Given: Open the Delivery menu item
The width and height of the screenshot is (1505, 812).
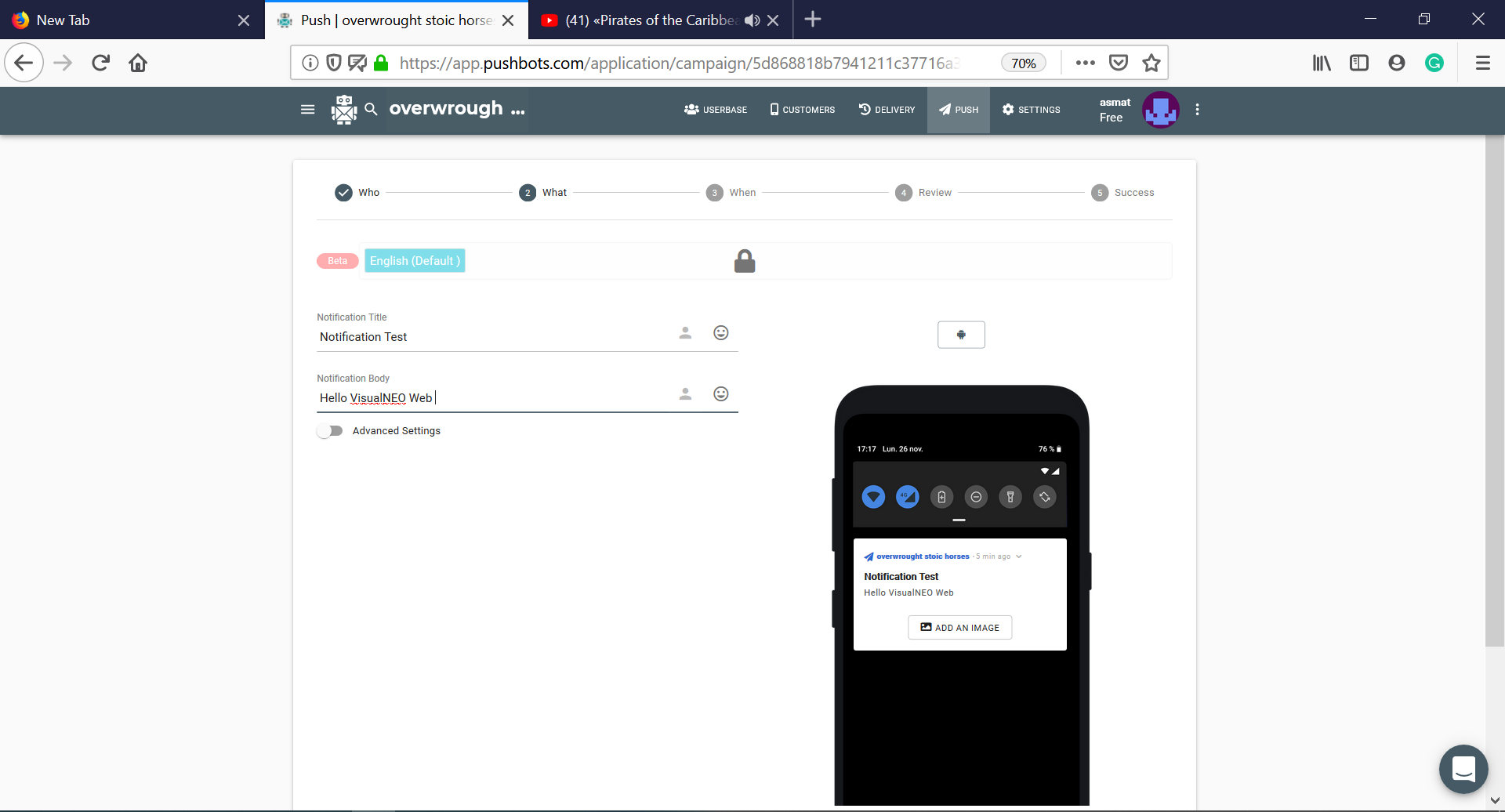Looking at the screenshot, I should pos(887,110).
